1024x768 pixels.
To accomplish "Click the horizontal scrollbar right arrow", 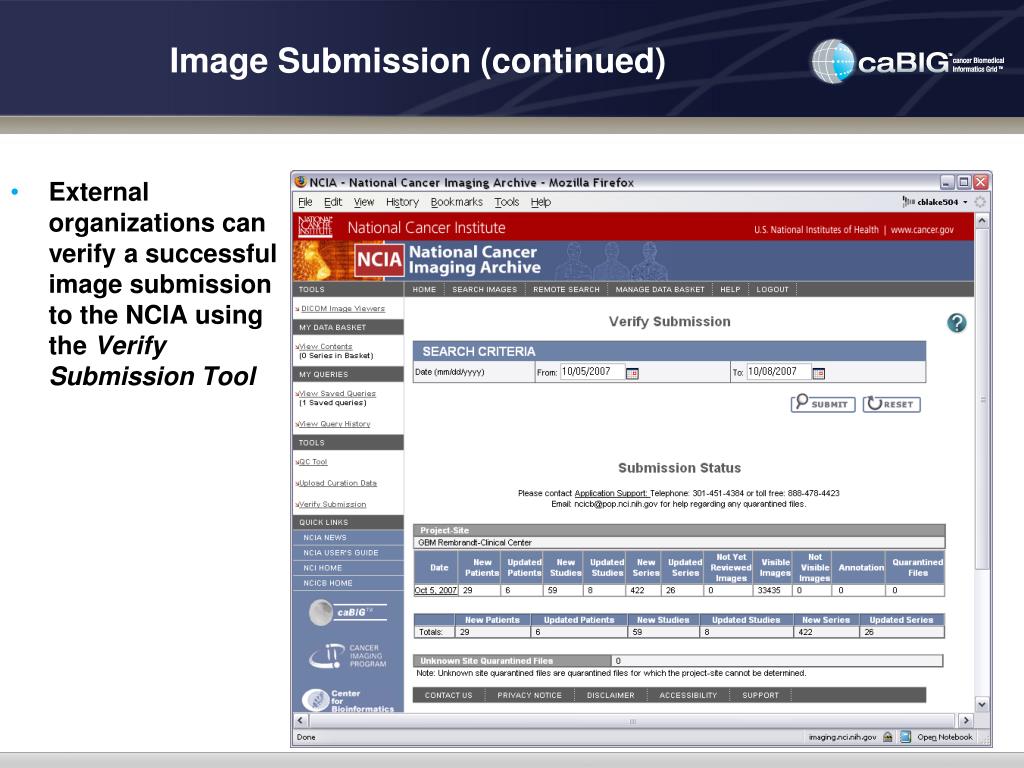I will 966,720.
